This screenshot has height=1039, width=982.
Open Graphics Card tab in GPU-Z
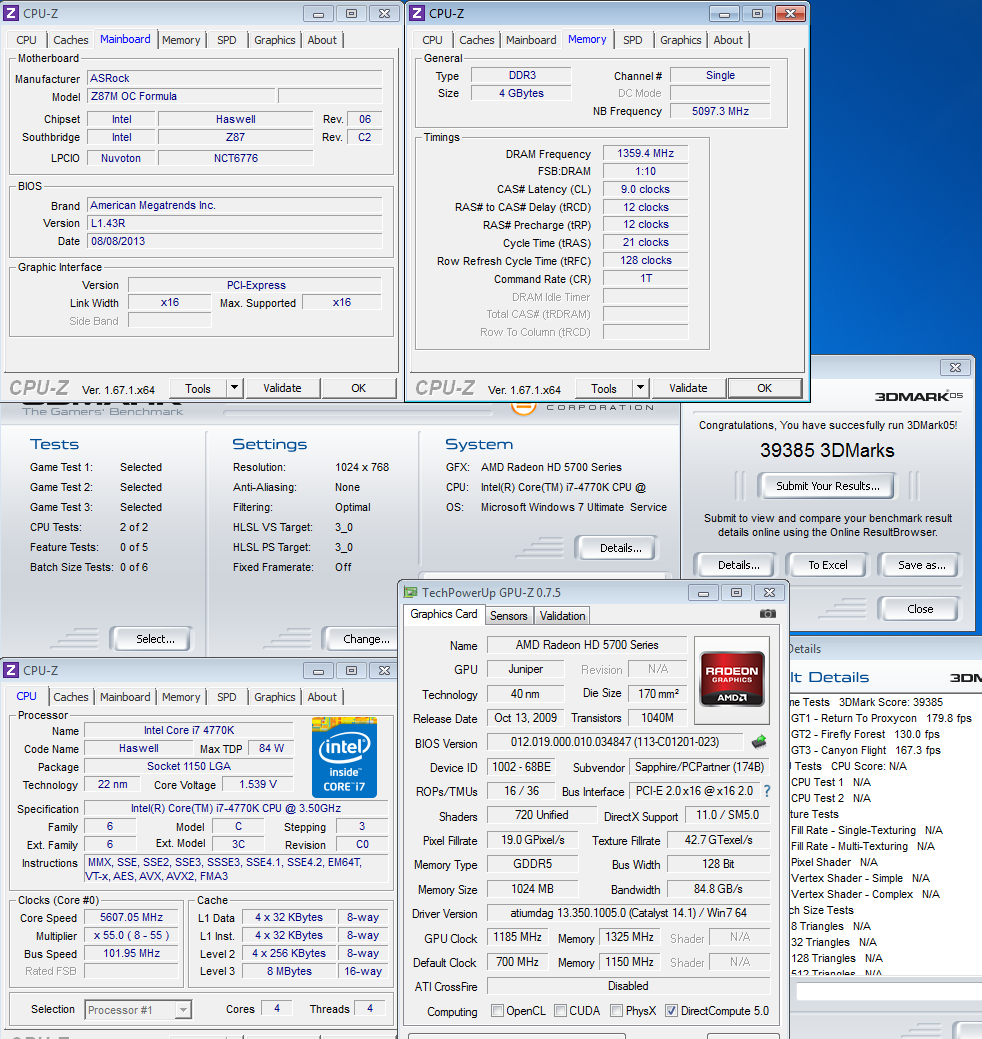[443, 614]
